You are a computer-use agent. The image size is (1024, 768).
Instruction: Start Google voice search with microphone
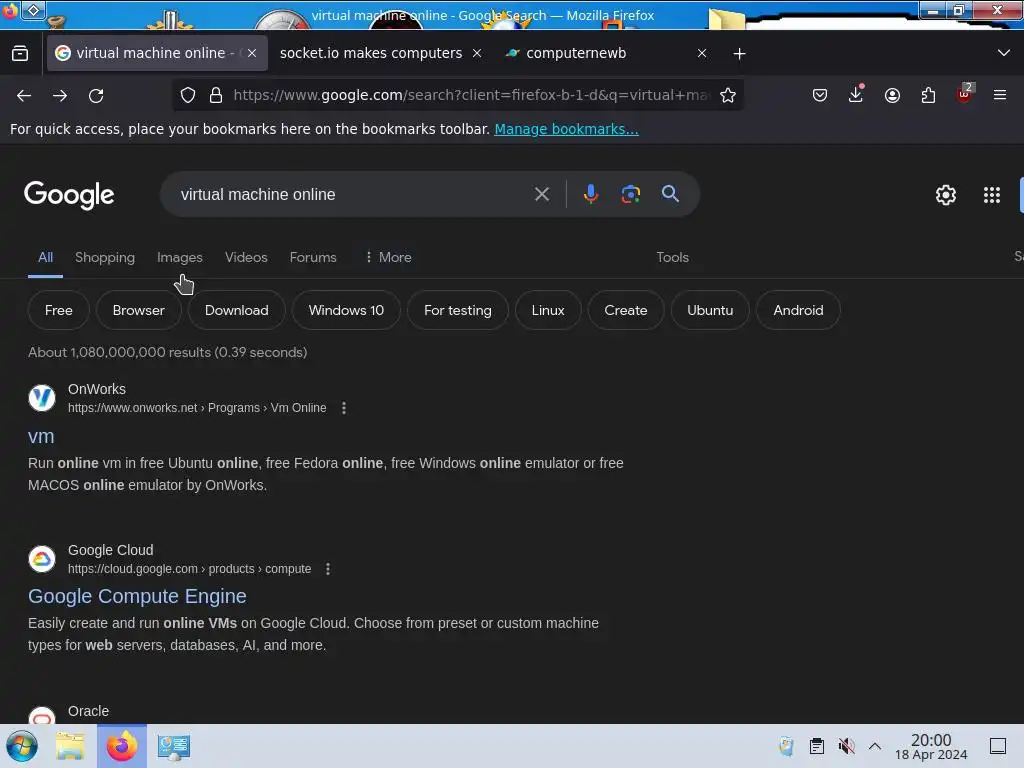(590, 194)
